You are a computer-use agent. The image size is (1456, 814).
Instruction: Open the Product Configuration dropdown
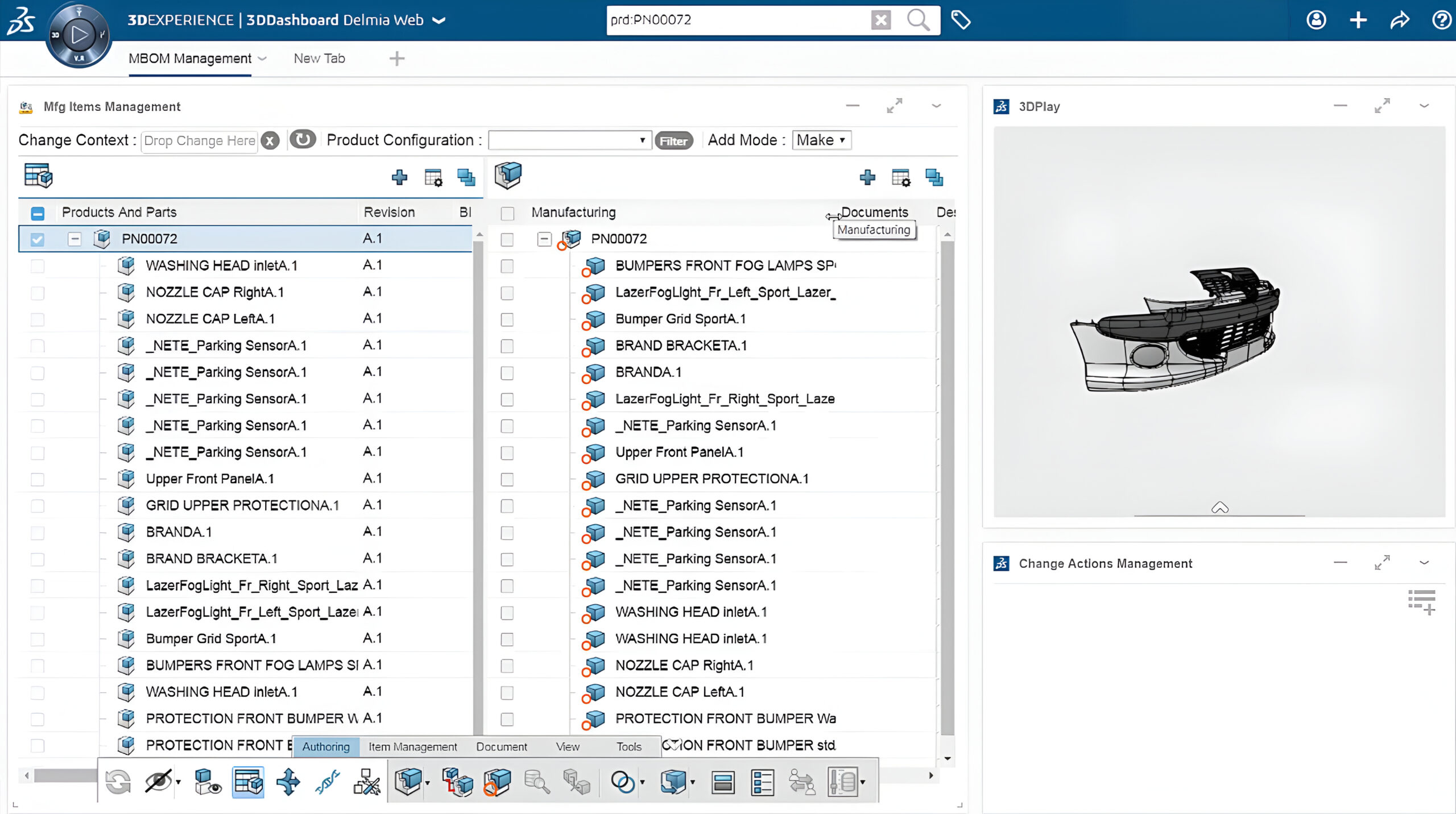(568, 140)
